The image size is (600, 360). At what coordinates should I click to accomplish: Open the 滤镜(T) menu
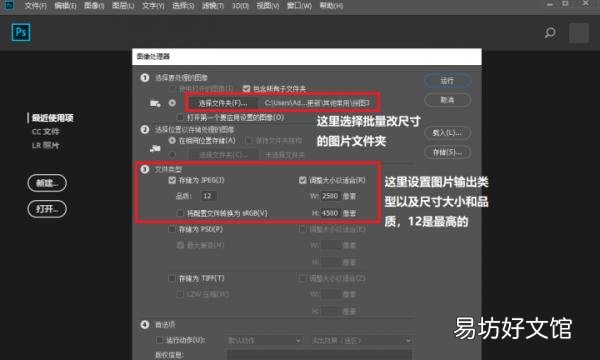coord(212,6)
